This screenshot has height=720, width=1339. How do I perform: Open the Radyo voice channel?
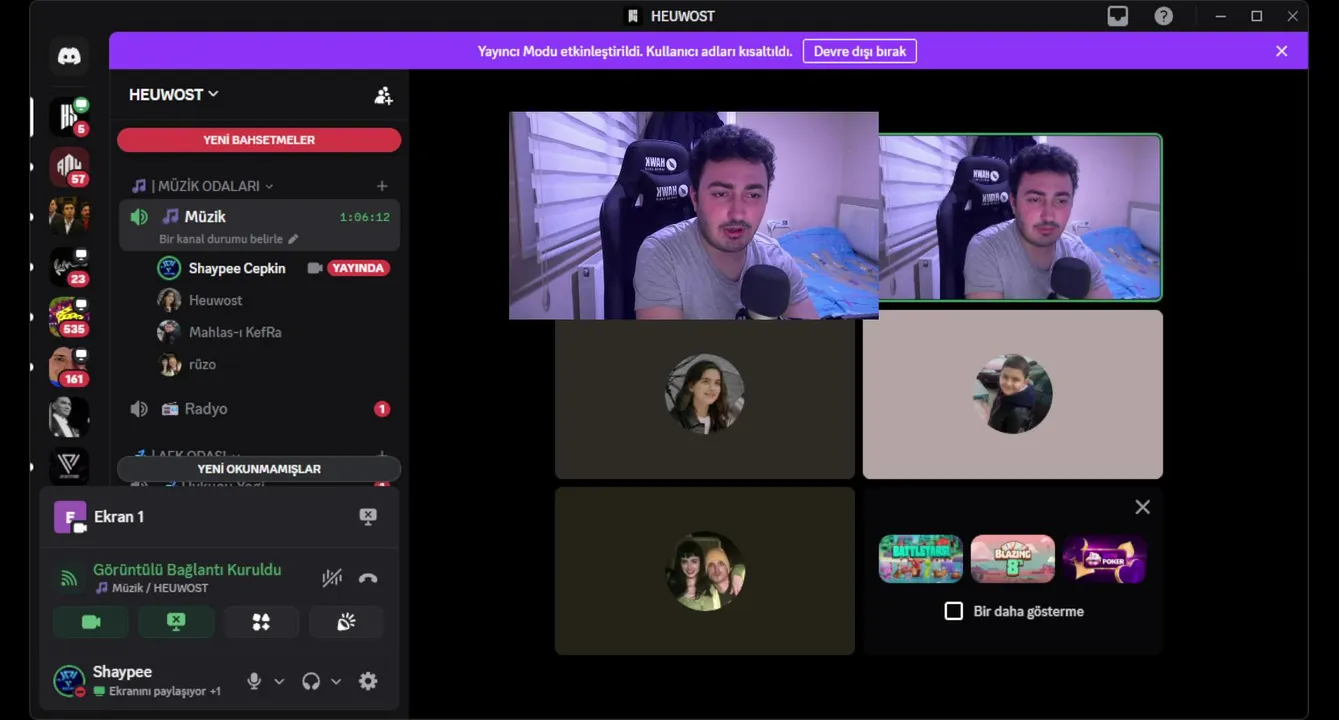(259, 409)
